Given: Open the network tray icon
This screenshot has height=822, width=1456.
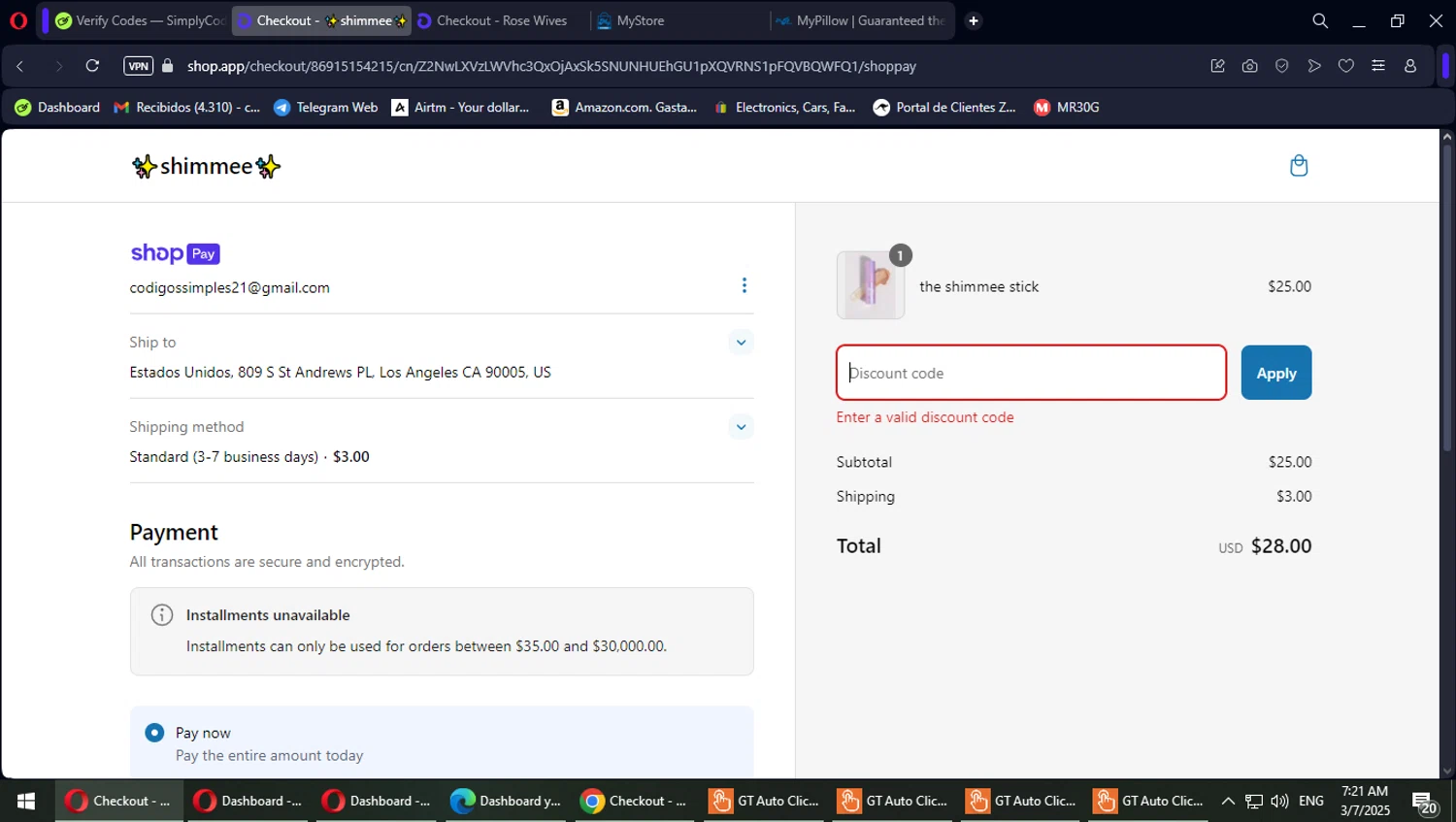Looking at the screenshot, I should tap(1254, 801).
